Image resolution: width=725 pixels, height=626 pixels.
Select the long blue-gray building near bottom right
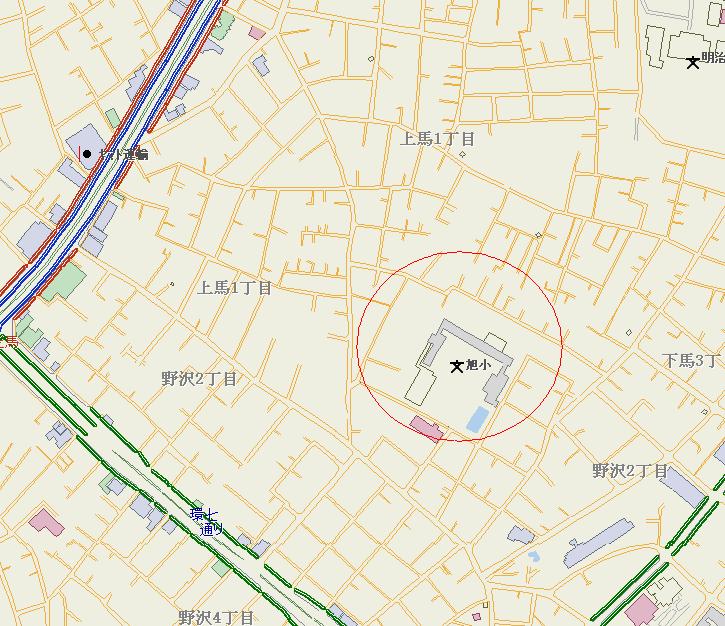[599, 543]
